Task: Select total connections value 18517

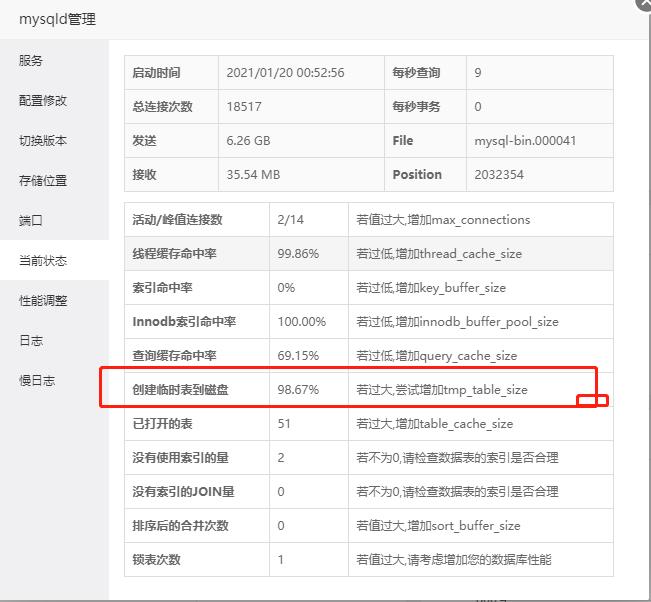Action: (x=244, y=107)
